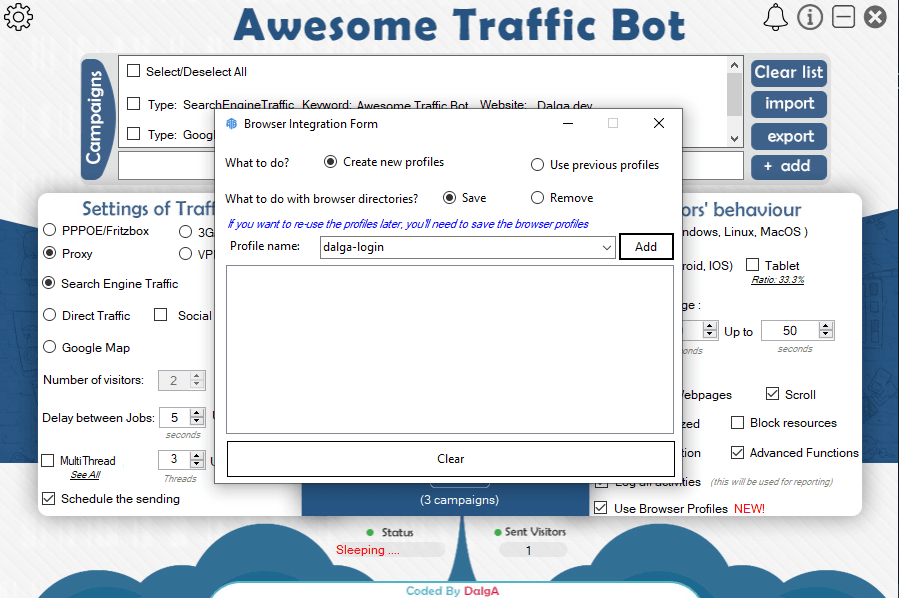Minimize the Browser Integration Form dialog
The width and height of the screenshot is (899, 598).
[568, 123]
